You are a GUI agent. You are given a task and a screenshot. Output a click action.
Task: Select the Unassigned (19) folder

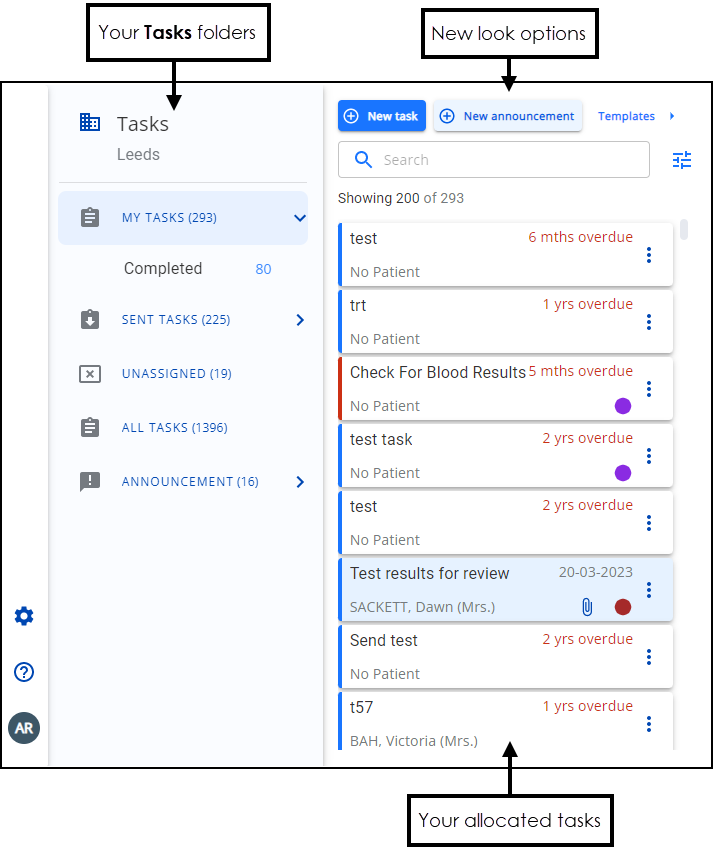(x=176, y=374)
